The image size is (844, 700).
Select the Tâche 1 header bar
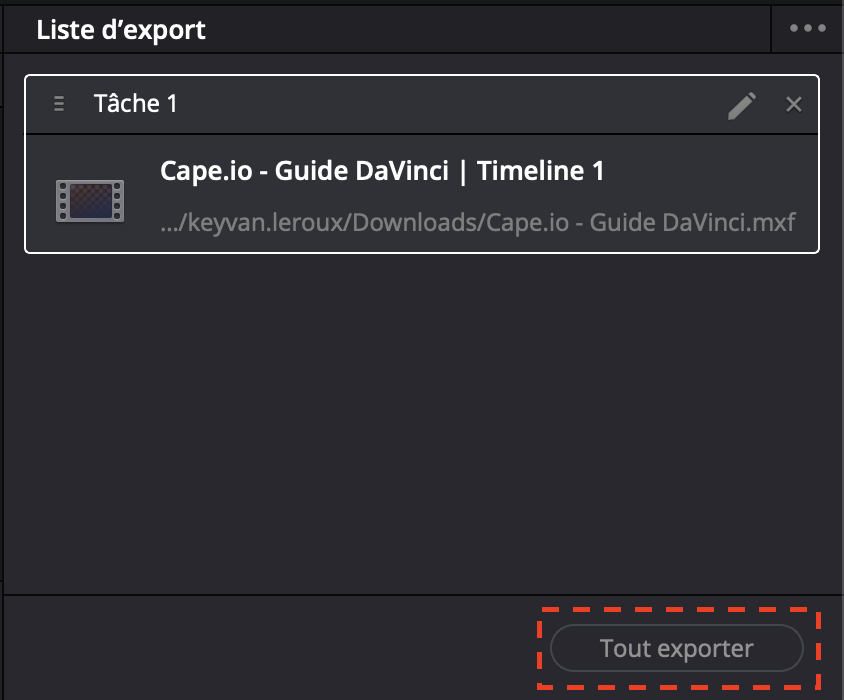[420, 104]
